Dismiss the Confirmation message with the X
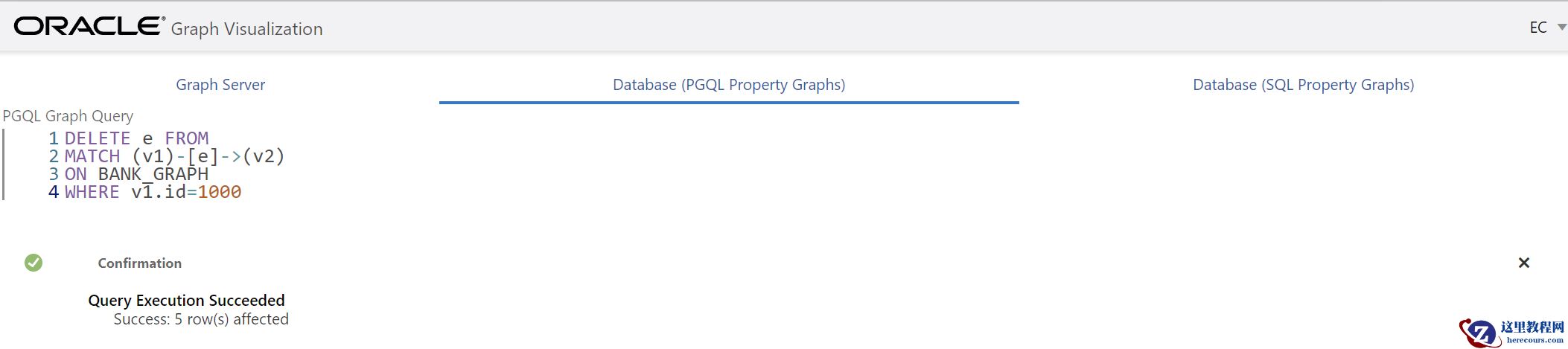Screen dimensions: 1568x349 (x=1523, y=263)
